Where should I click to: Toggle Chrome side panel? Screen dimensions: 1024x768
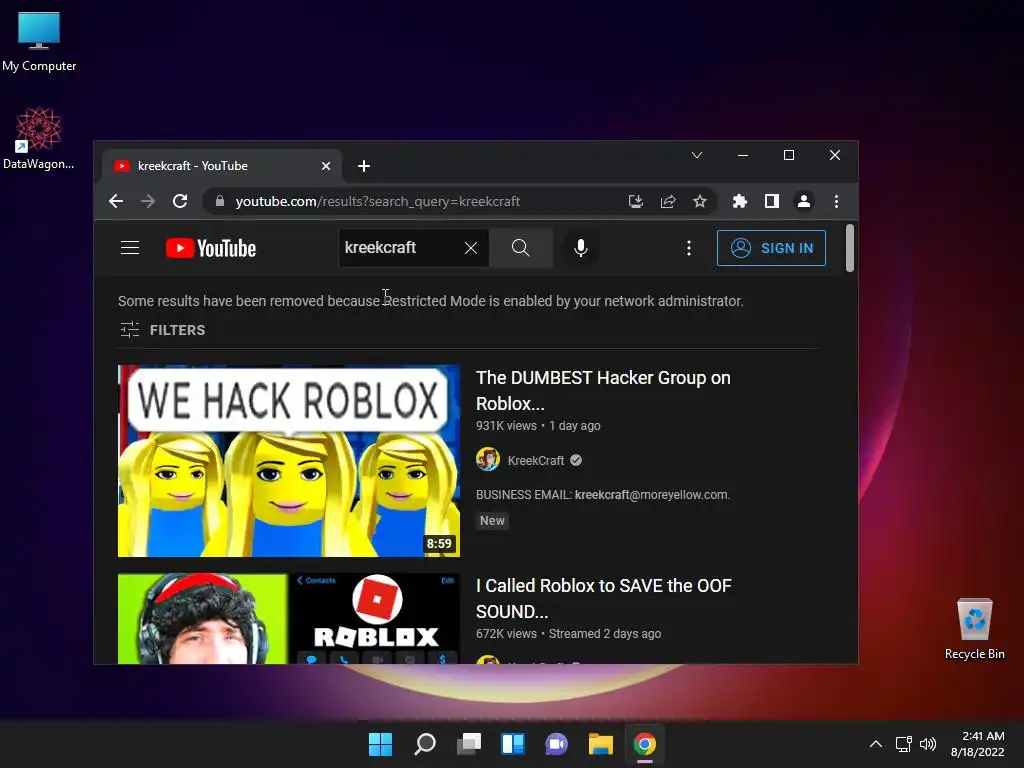(772, 201)
